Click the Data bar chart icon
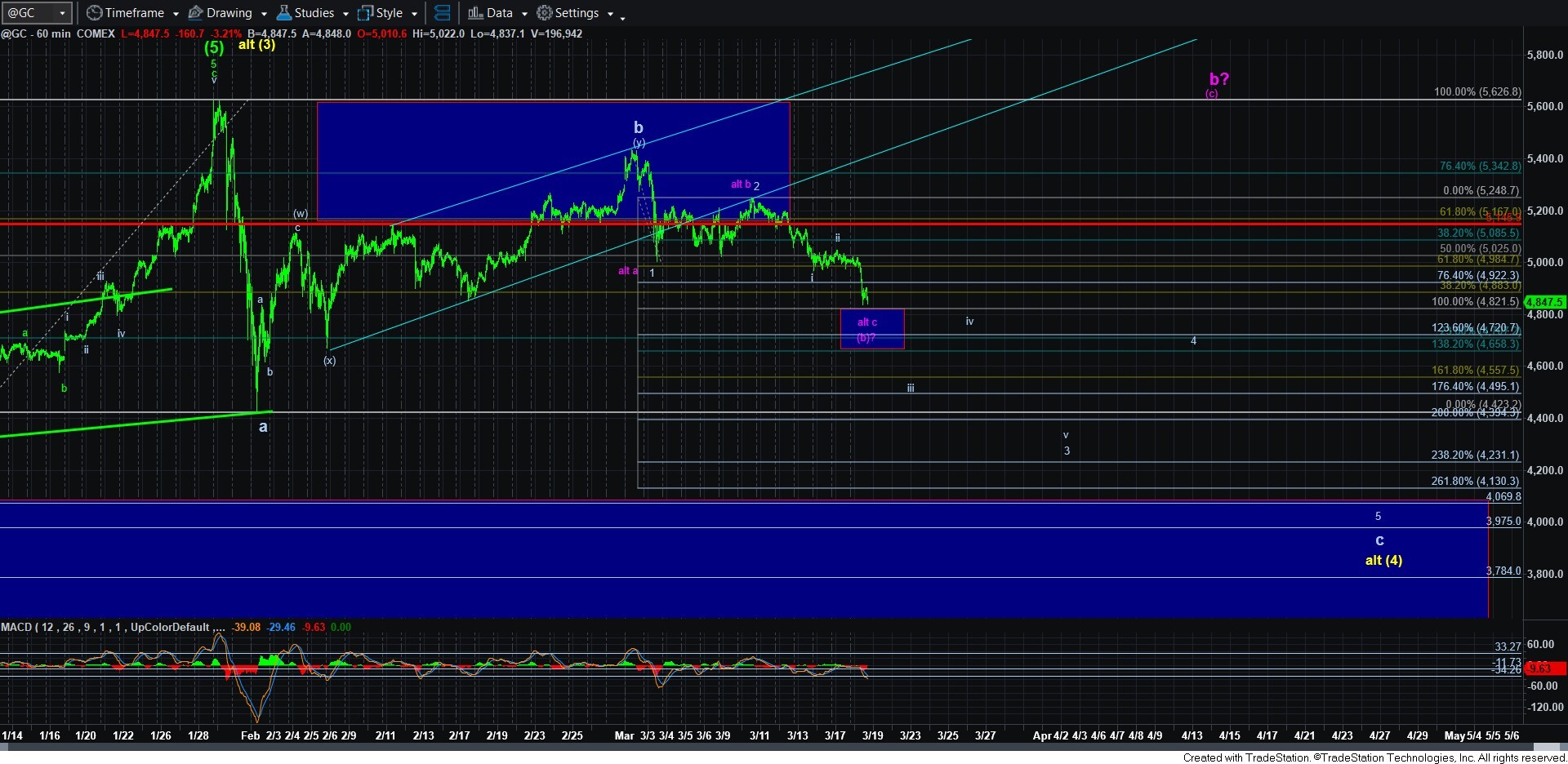Viewport: 1568px width, 764px height. [x=475, y=13]
